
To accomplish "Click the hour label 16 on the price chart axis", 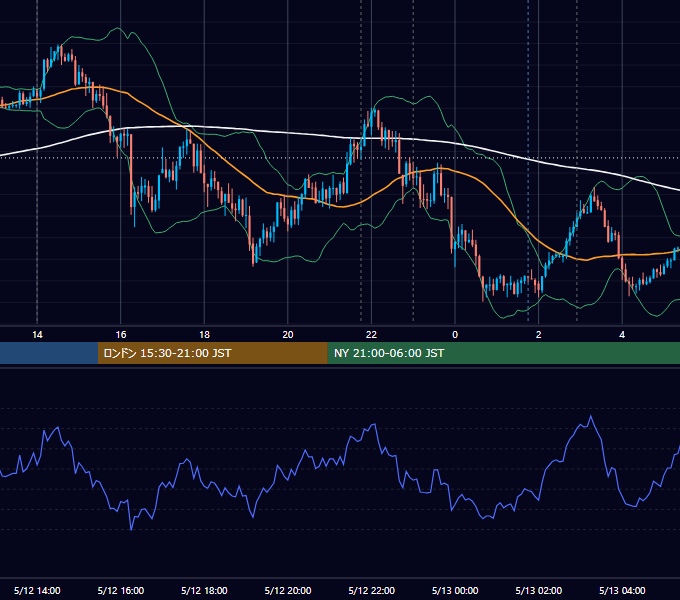I will click(x=121, y=335).
